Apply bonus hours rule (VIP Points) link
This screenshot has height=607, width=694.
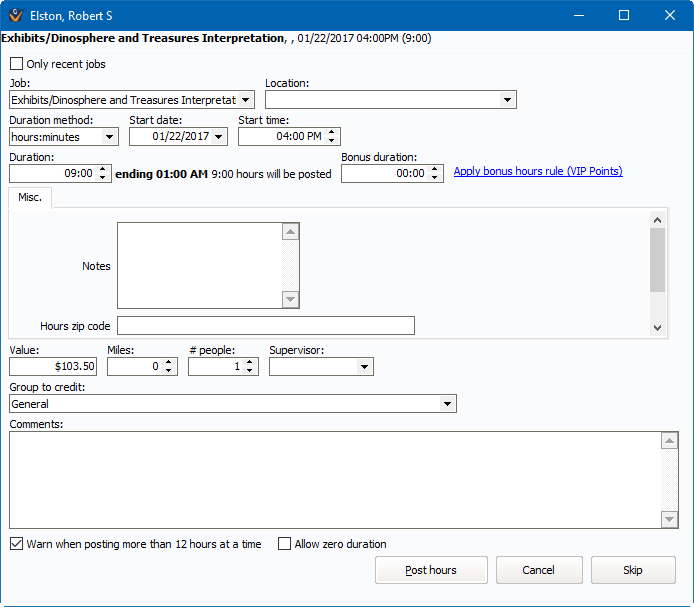(538, 171)
